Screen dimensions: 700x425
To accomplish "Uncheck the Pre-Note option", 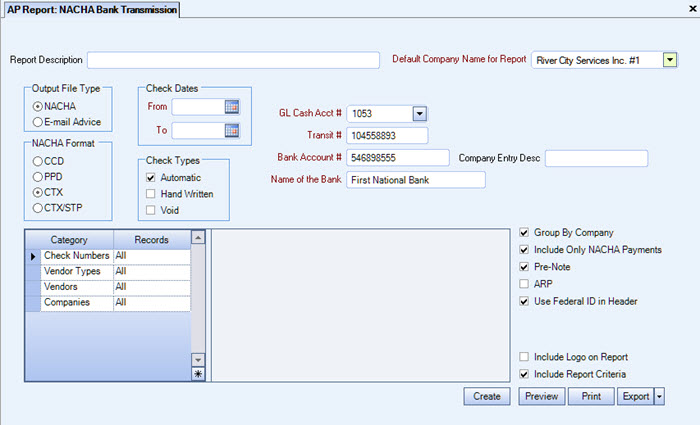I will [525, 267].
